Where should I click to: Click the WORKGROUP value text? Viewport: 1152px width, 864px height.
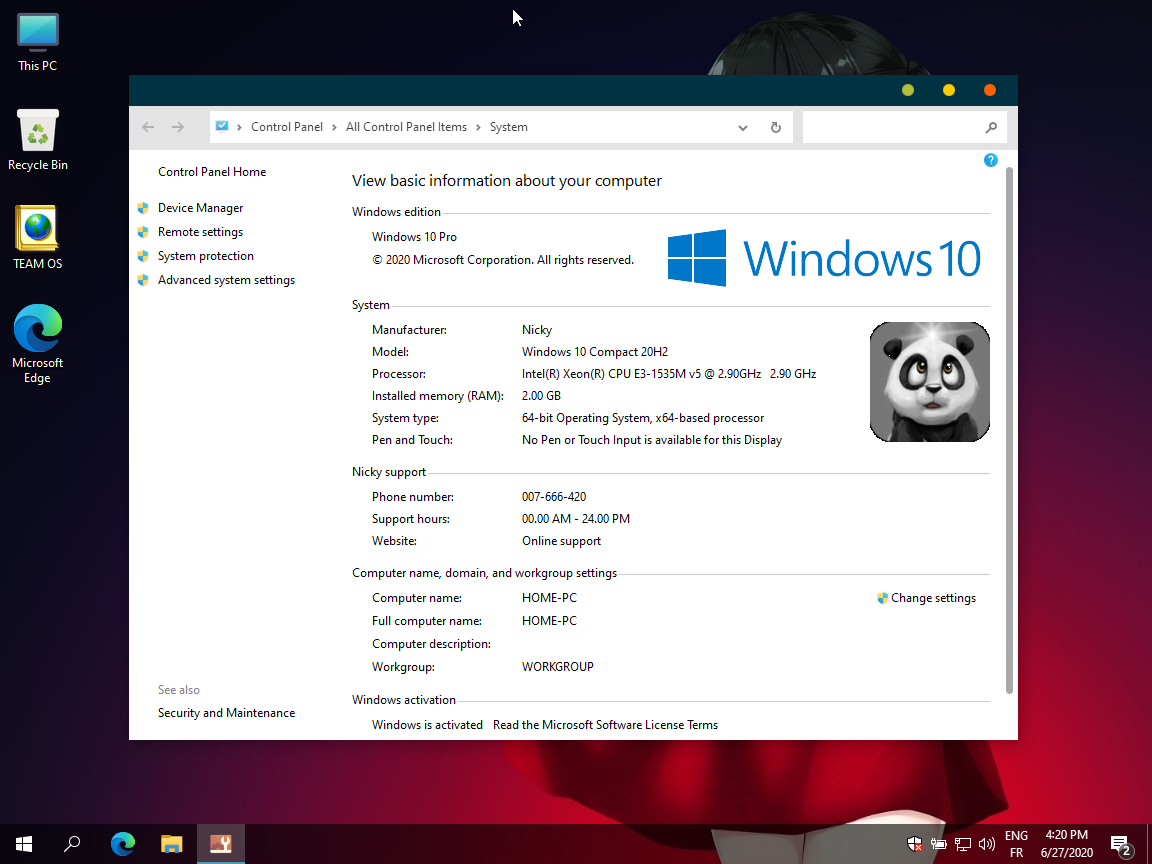pyautogui.click(x=558, y=667)
